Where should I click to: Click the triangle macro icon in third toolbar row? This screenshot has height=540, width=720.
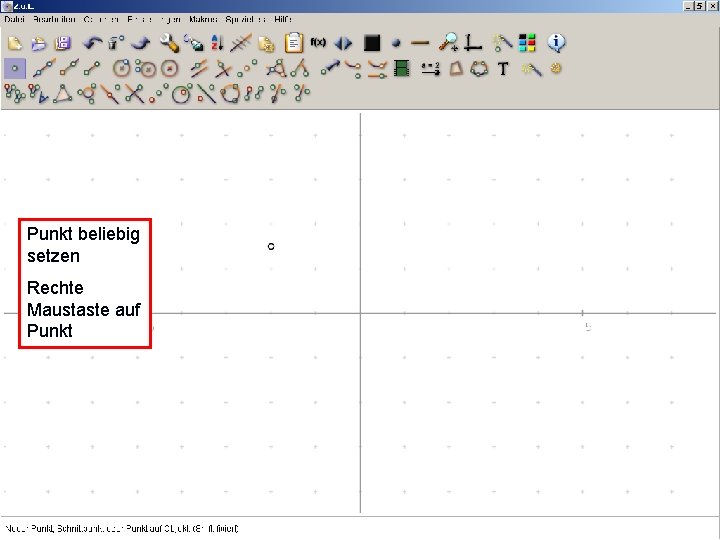pos(63,93)
